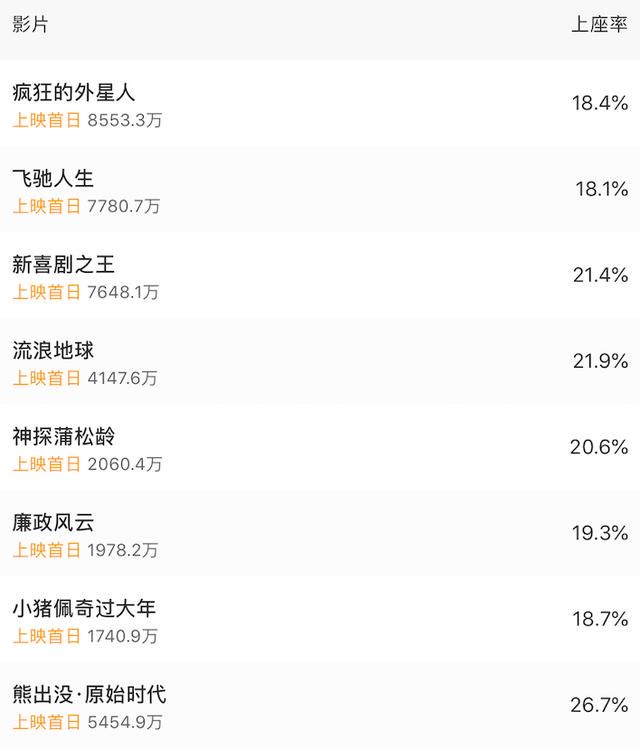Click the 上映首日 4147.6万 box office text
The height and width of the screenshot is (748, 640).
[85, 378]
